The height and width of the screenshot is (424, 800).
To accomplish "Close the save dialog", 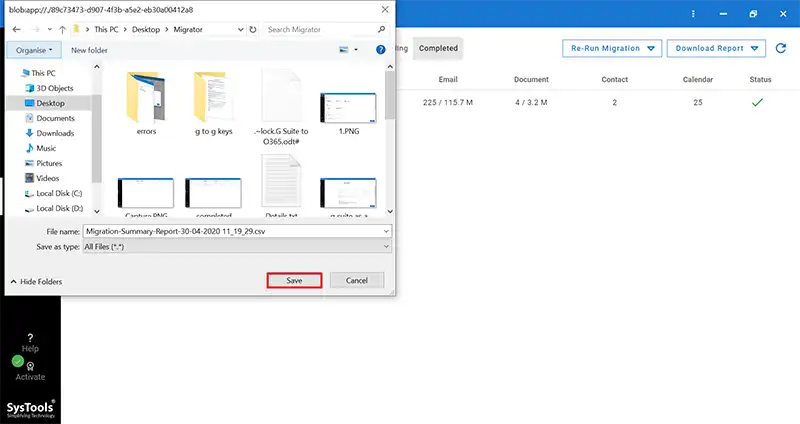I will coord(385,10).
